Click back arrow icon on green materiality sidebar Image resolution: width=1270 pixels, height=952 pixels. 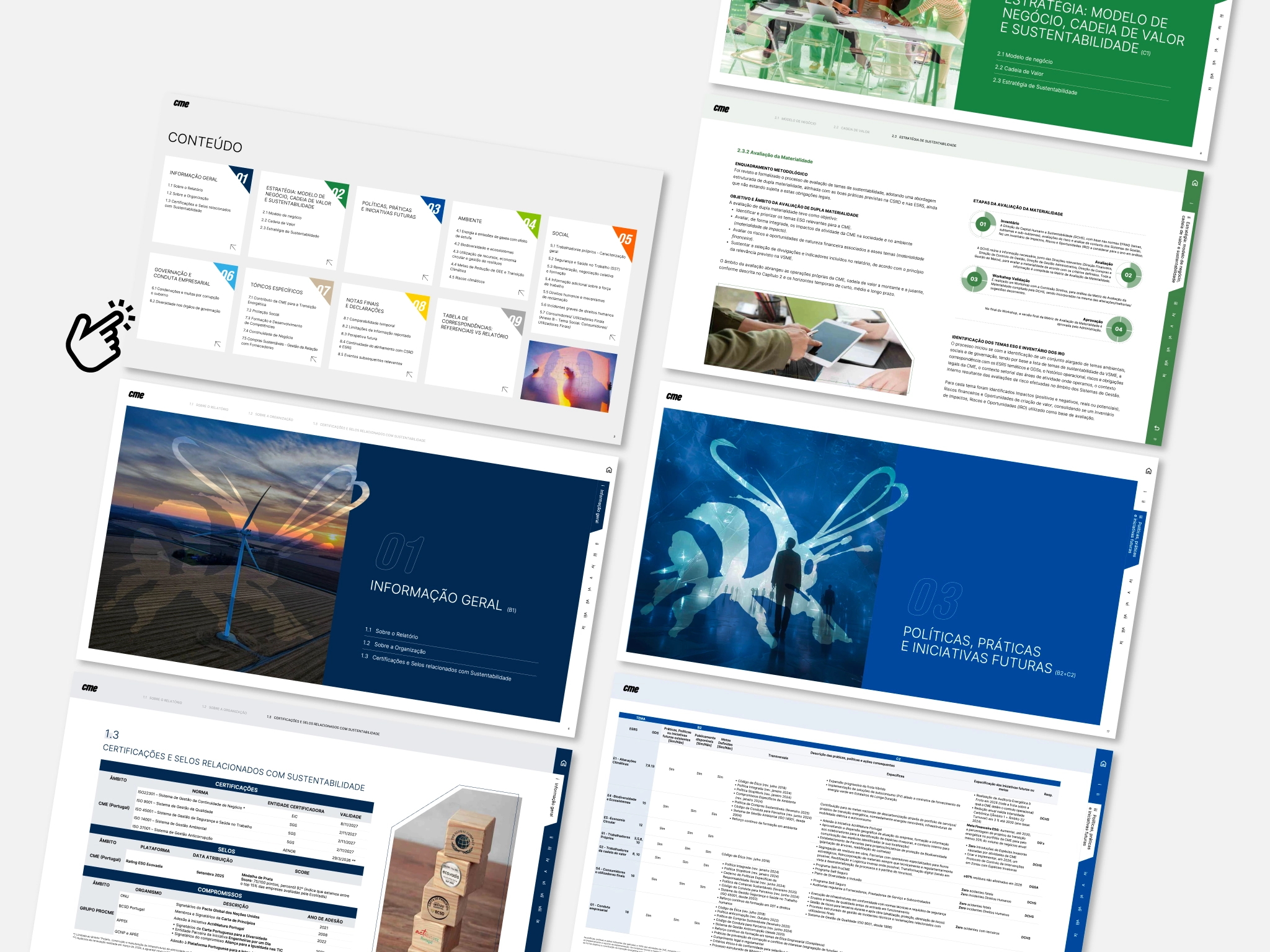[1157, 428]
